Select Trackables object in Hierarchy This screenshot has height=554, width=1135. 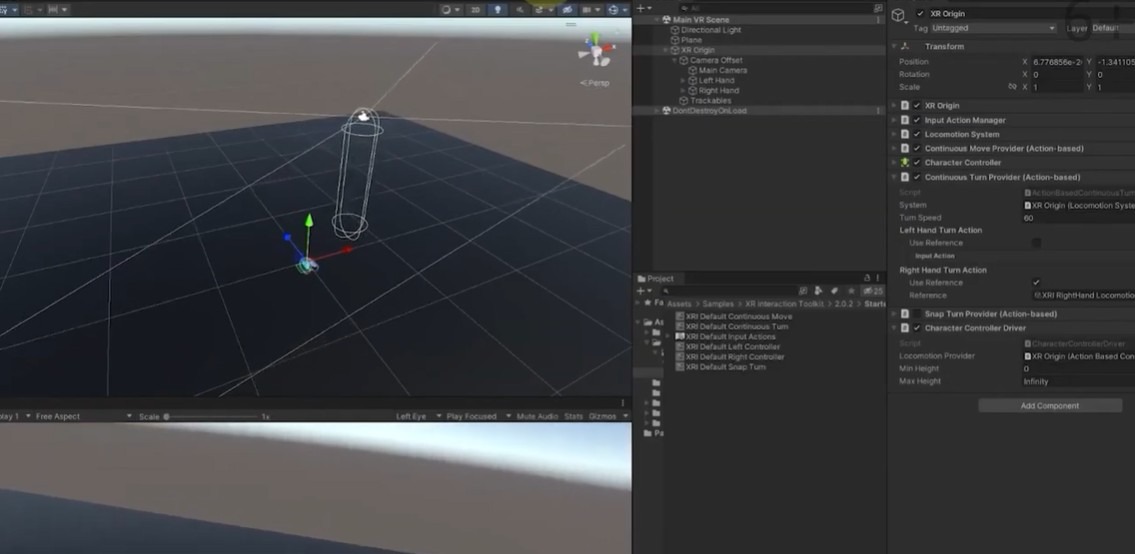[710, 101]
